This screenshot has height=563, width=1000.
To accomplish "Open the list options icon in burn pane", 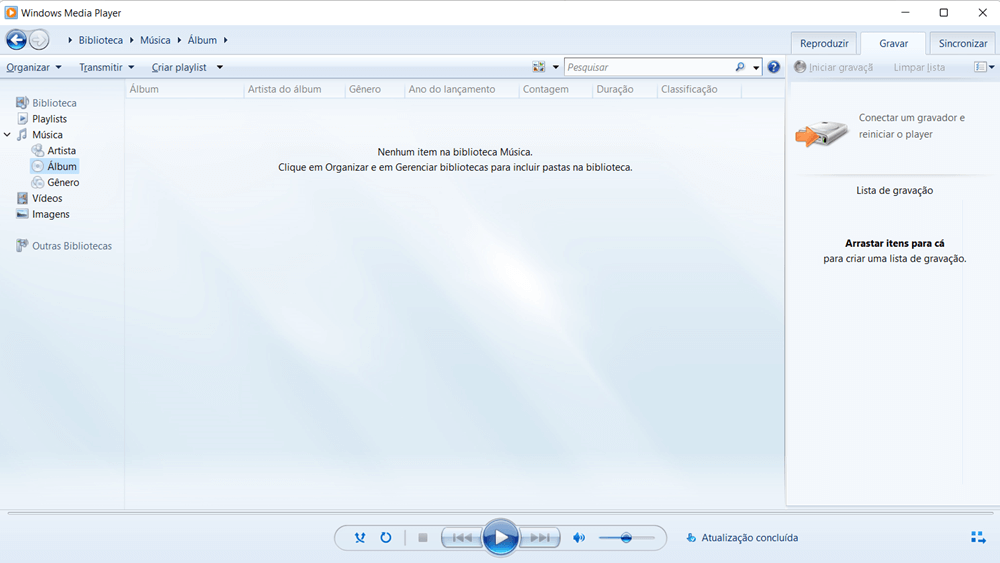I will click(x=980, y=67).
